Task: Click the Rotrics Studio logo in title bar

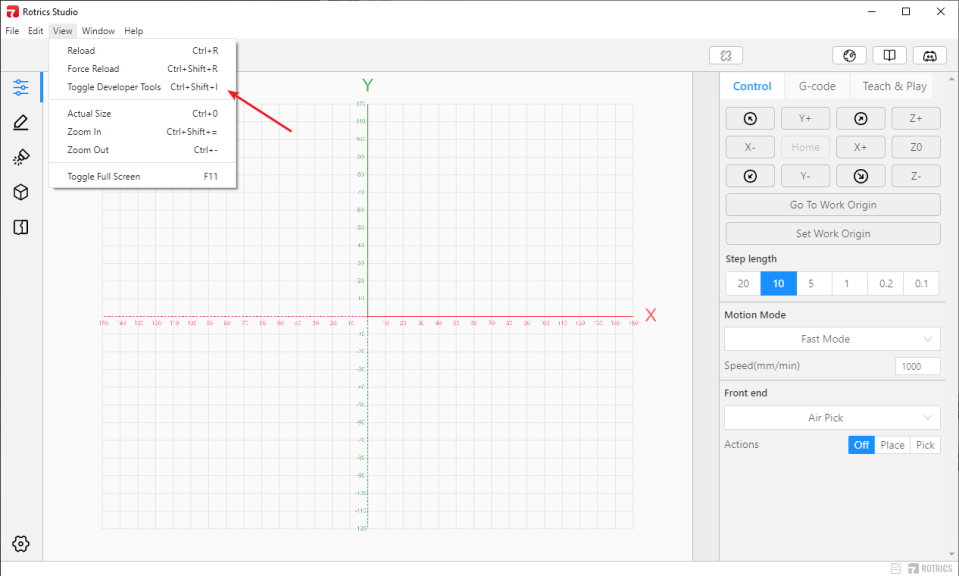Action: point(12,12)
